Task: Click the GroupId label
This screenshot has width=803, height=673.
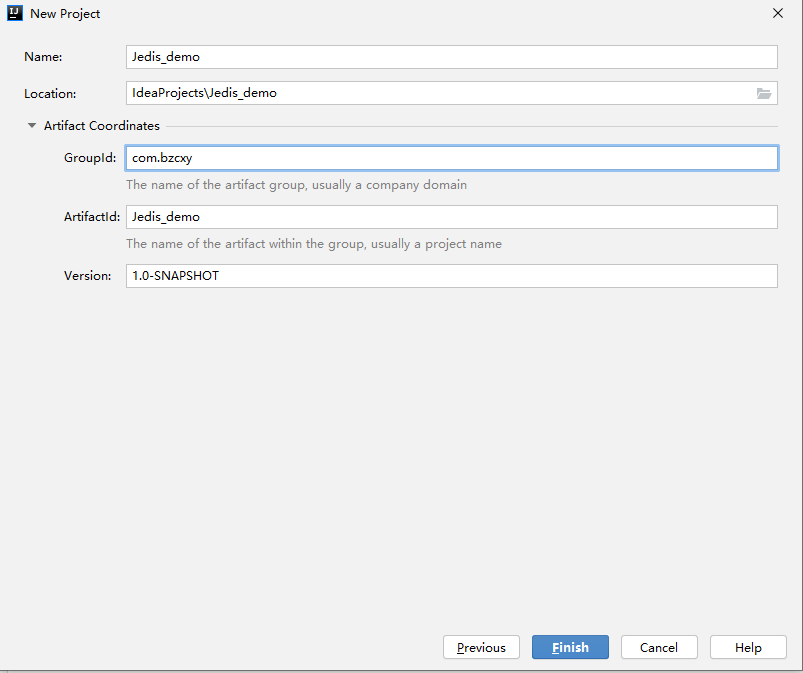Action: [x=90, y=158]
